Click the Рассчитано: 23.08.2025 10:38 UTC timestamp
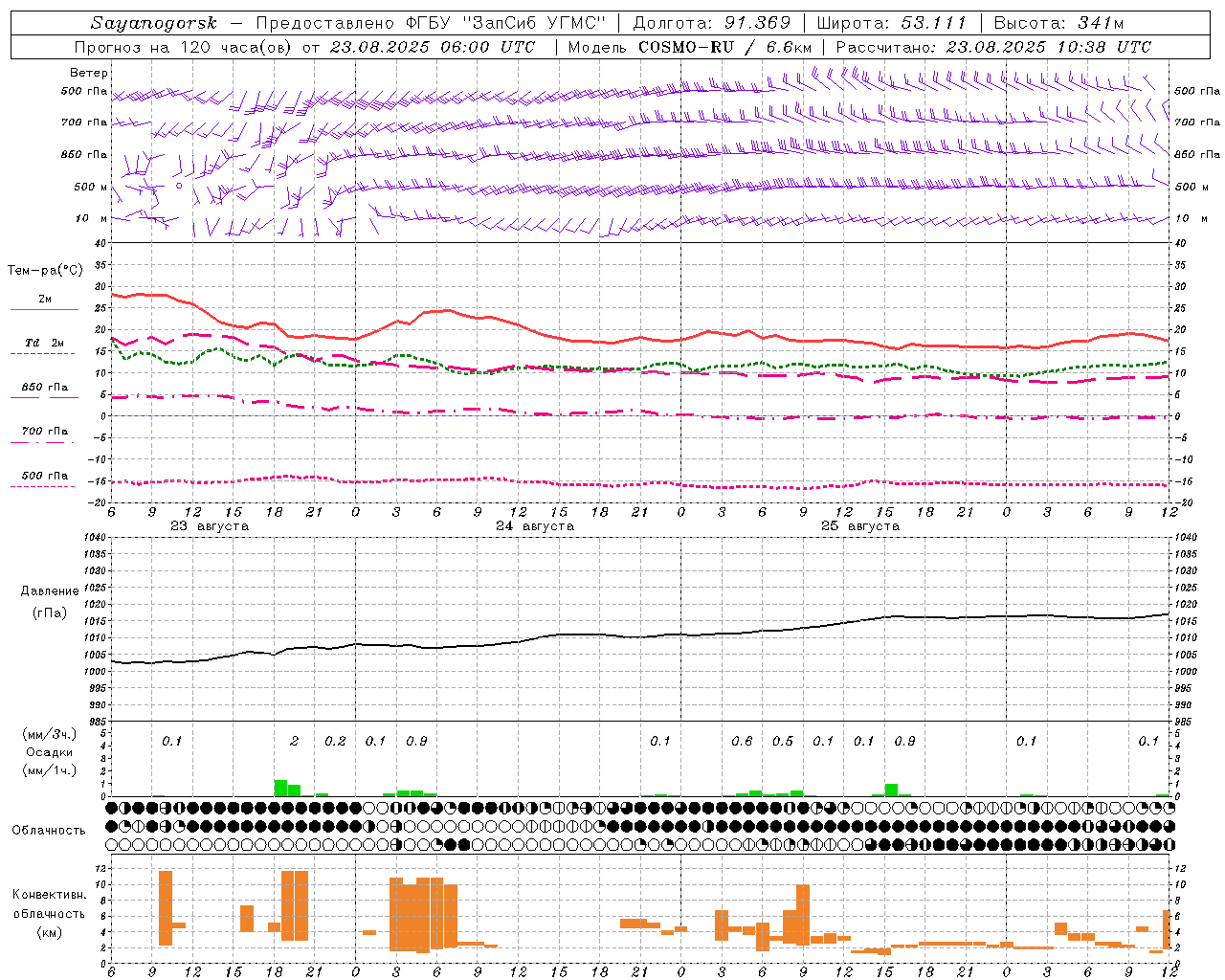Image resolution: width=1225 pixels, height=980 pixels. 993,47
